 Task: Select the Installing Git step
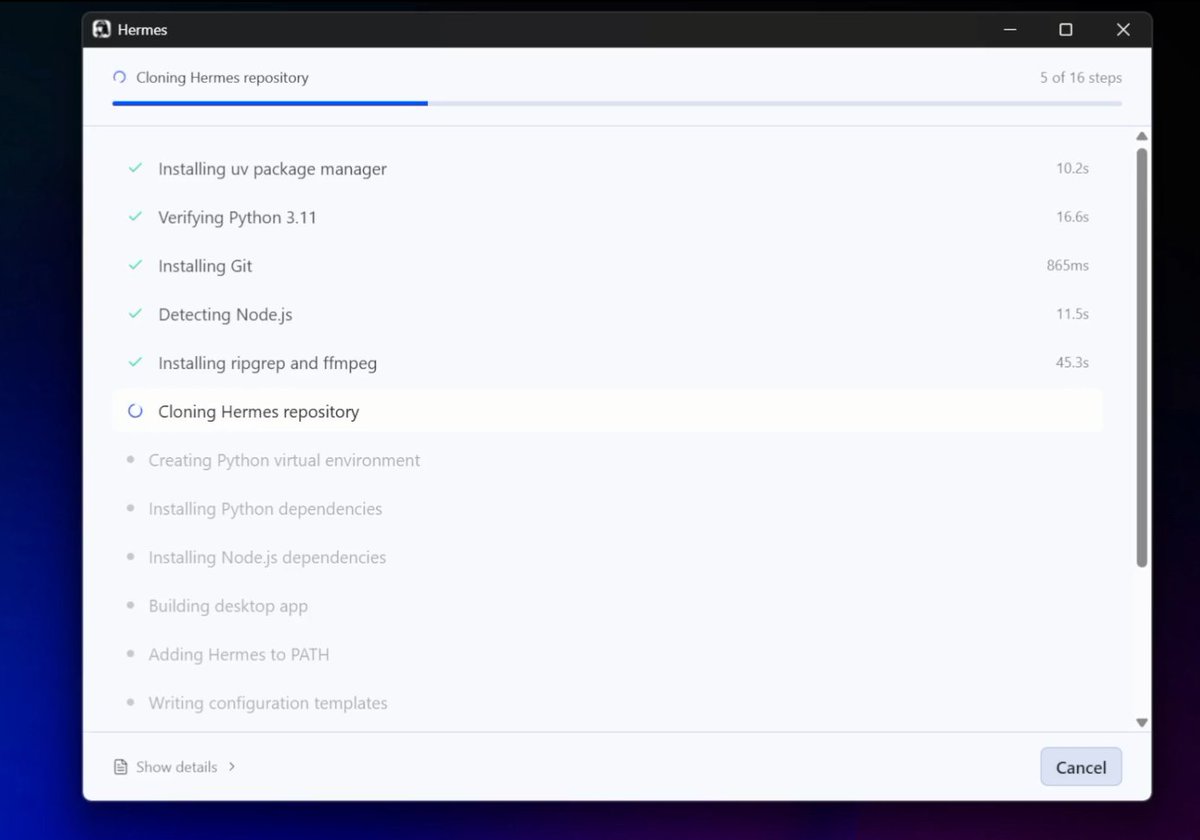click(x=205, y=266)
